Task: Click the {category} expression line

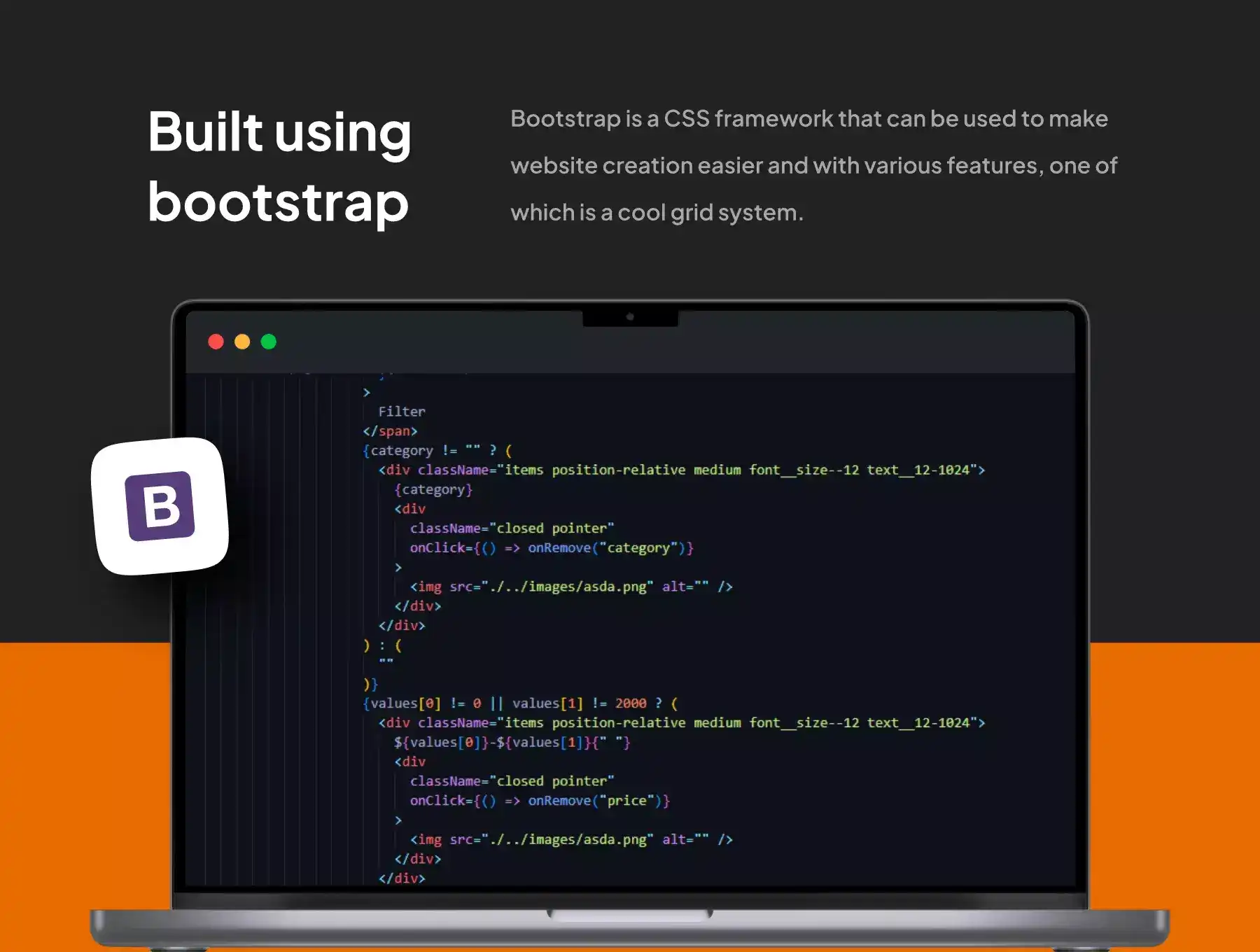Action: [433, 489]
